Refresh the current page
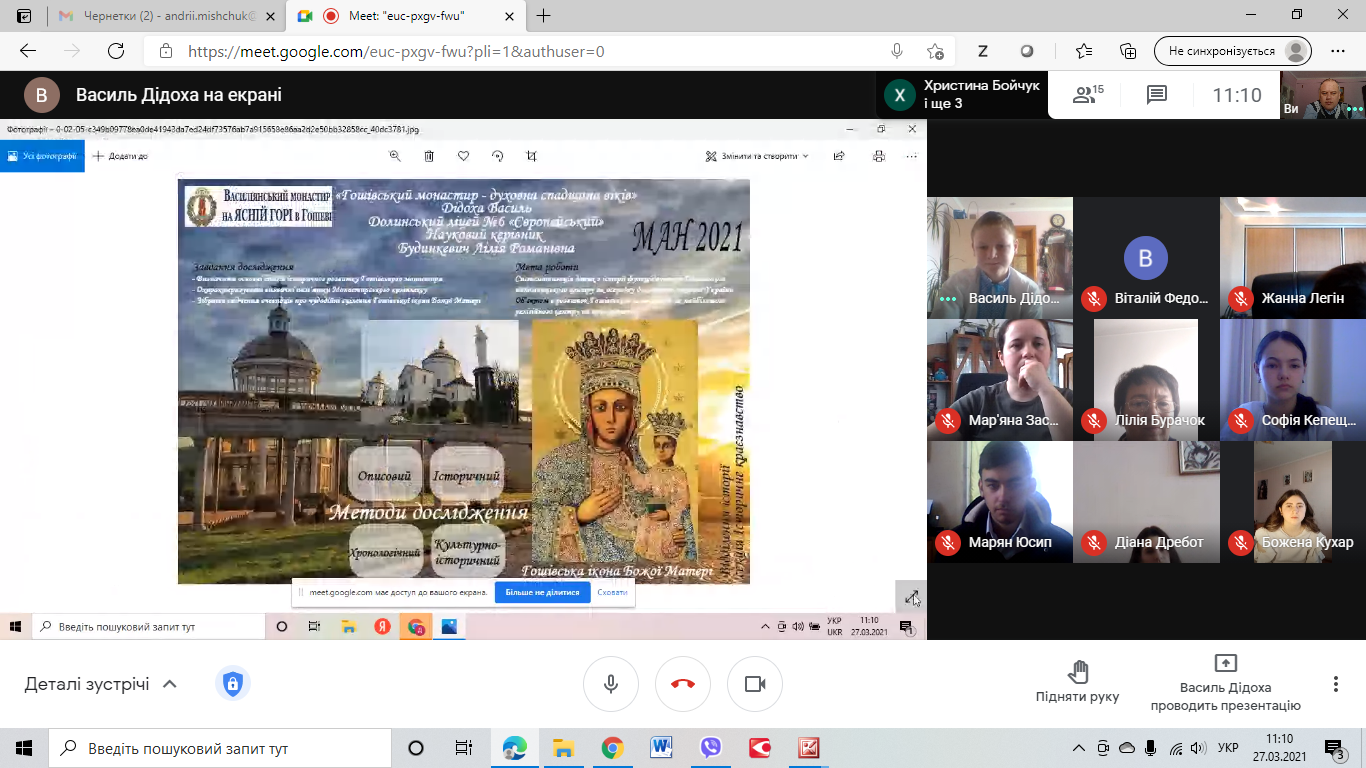Screen dimensions: 1366x768 click(x=116, y=51)
